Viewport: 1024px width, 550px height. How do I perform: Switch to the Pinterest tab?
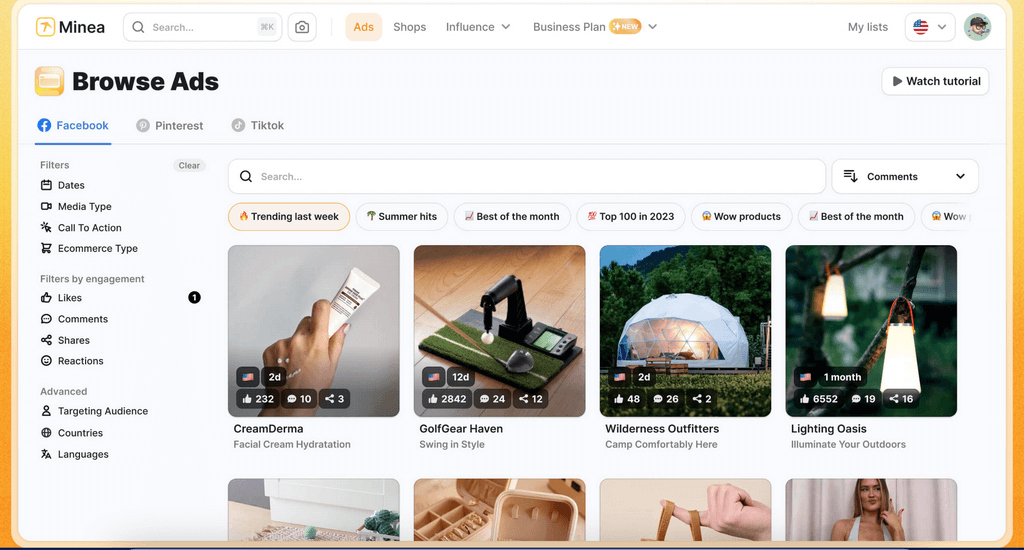click(x=170, y=125)
